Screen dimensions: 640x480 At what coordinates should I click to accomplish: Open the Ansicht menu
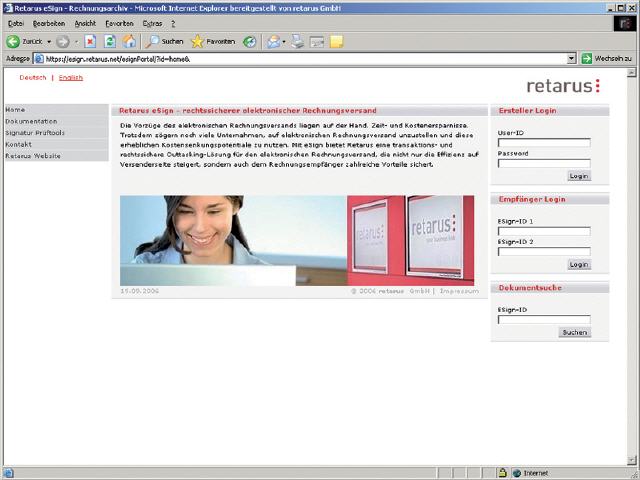(x=85, y=24)
